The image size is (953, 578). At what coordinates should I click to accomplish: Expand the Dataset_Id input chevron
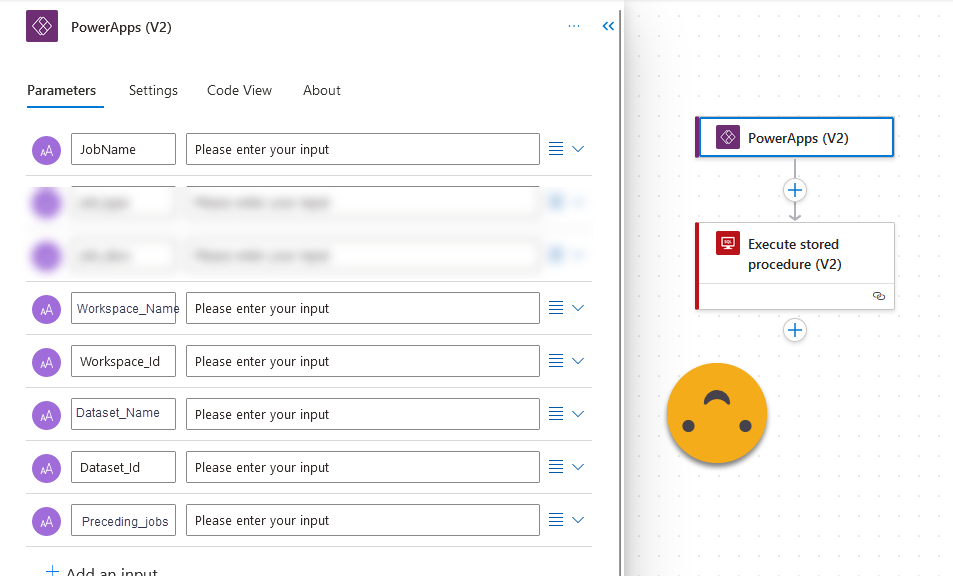pyautogui.click(x=578, y=467)
